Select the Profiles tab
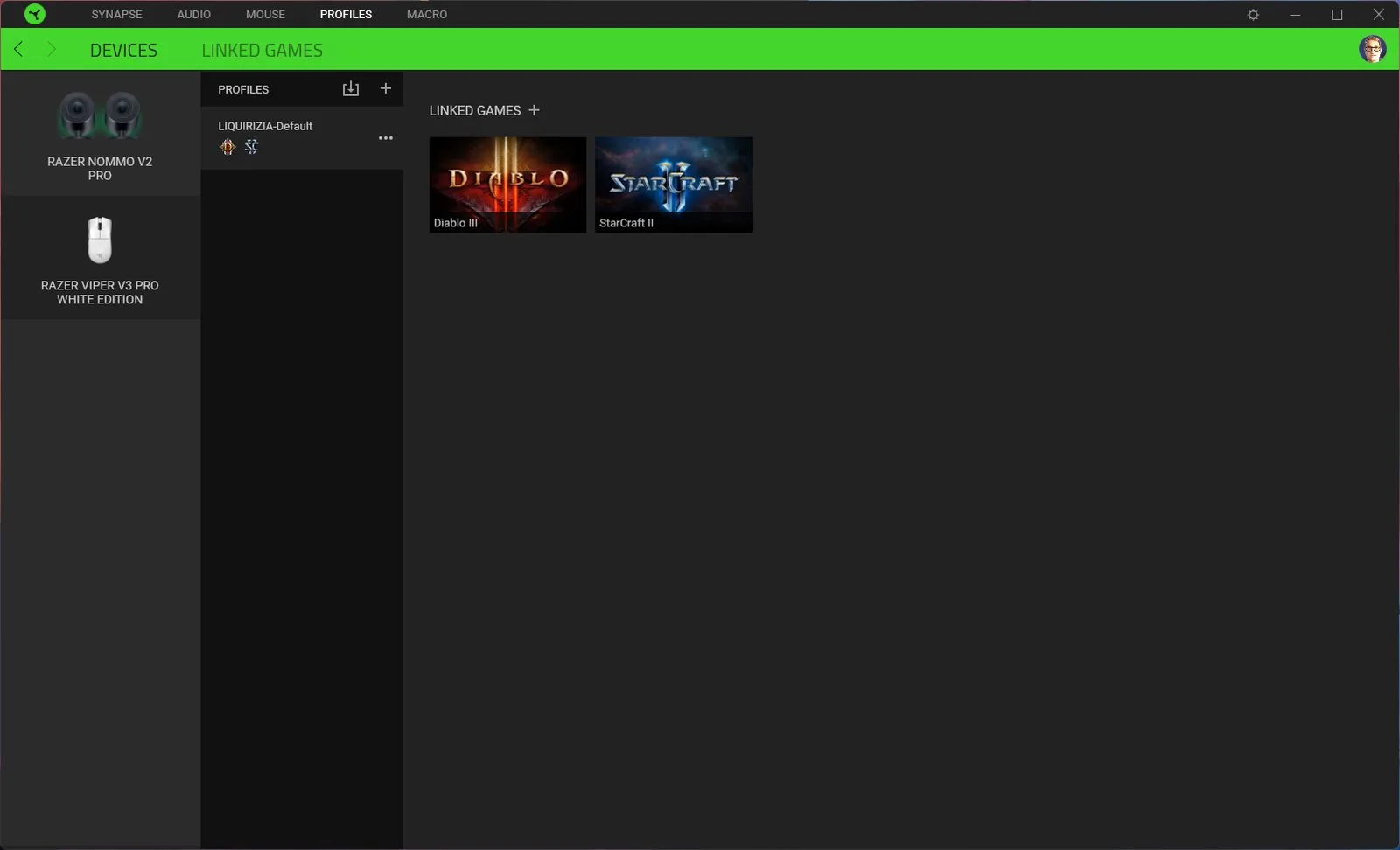The width and height of the screenshot is (1400, 850). click(x=346, y=15)
